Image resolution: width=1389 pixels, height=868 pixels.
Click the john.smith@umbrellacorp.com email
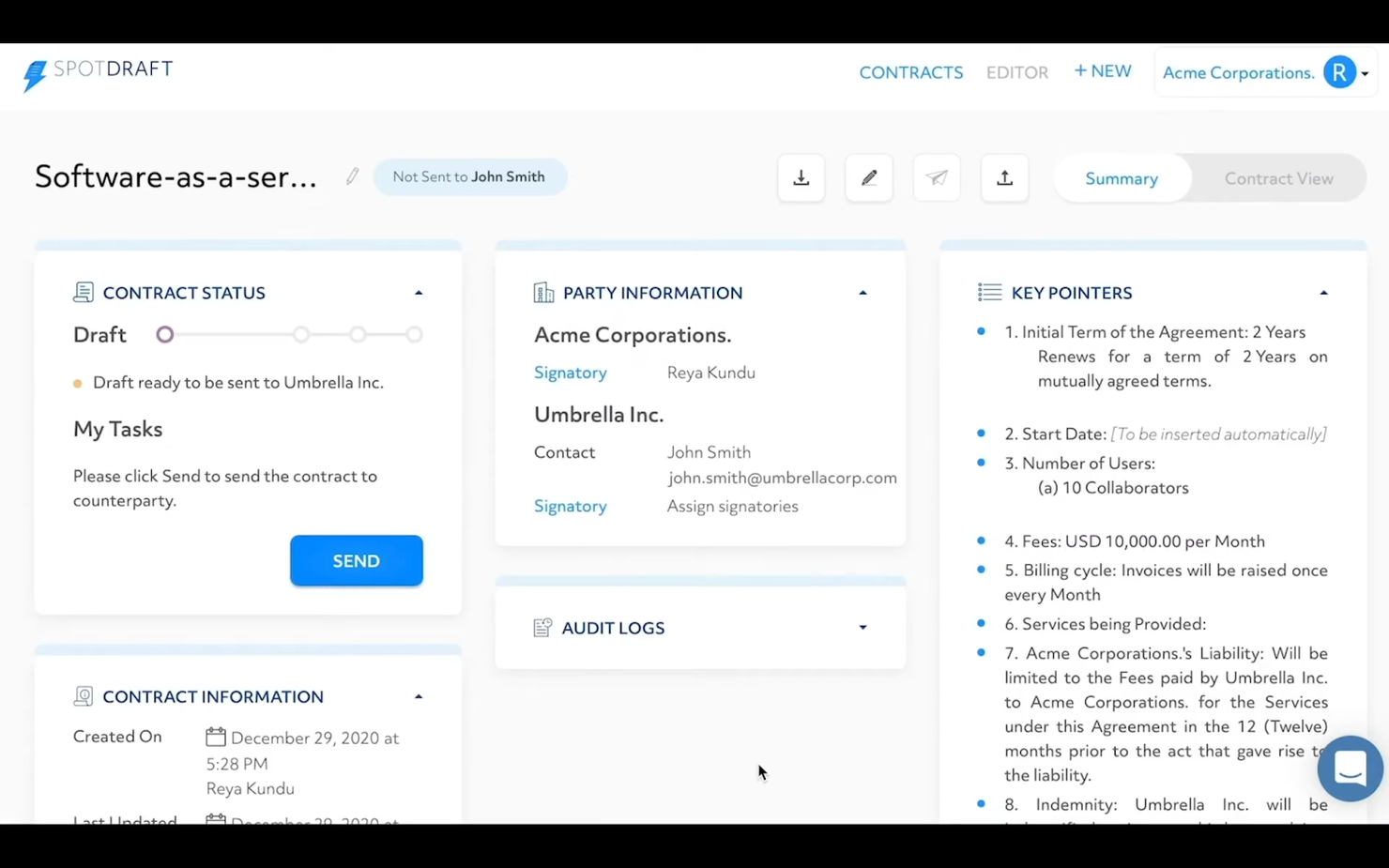click(x=783, y=478)
